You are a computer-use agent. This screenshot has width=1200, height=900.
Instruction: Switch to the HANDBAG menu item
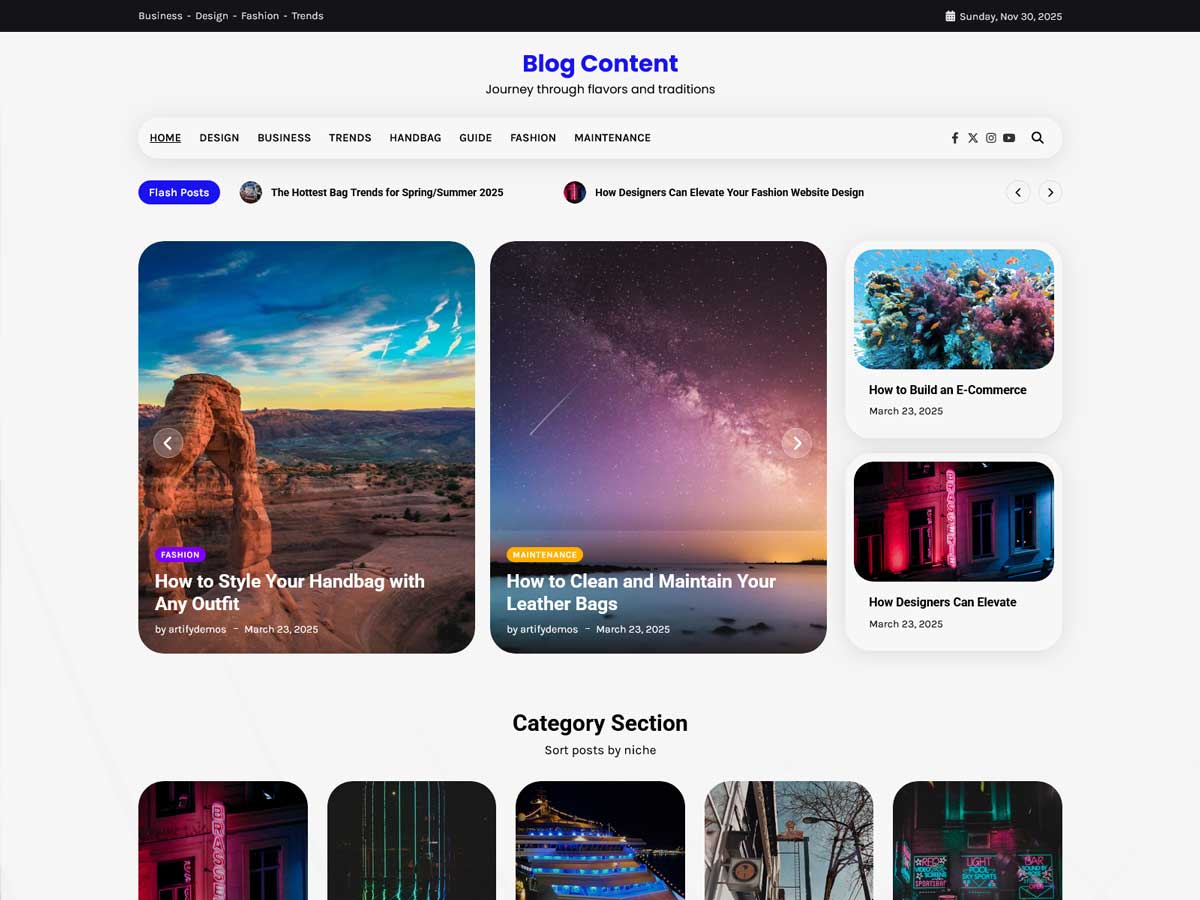tap(415, 138)
